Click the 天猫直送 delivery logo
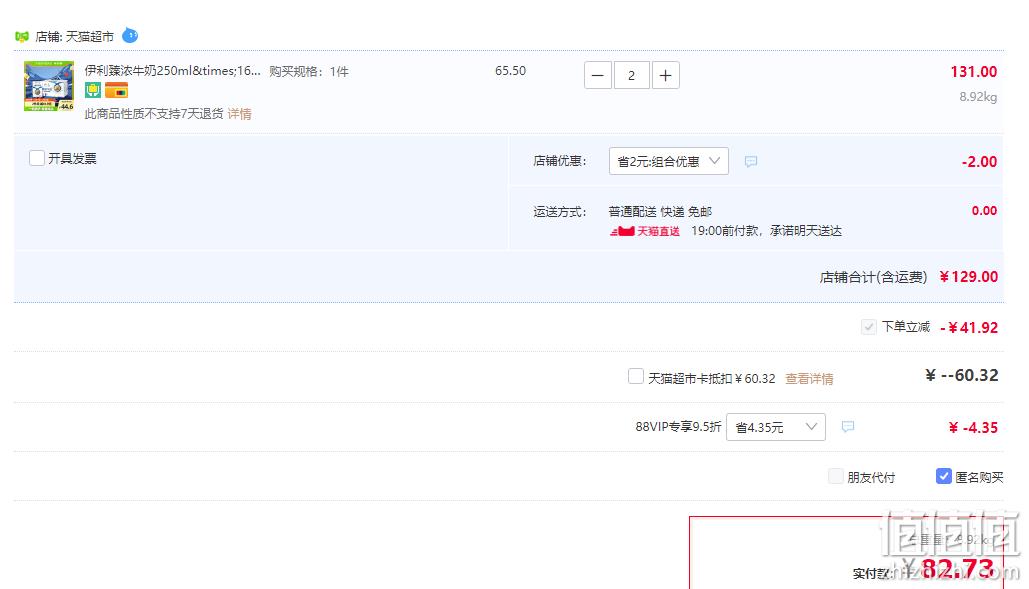The width and height of the screenshot is (1029, 589). pos(644,231)
